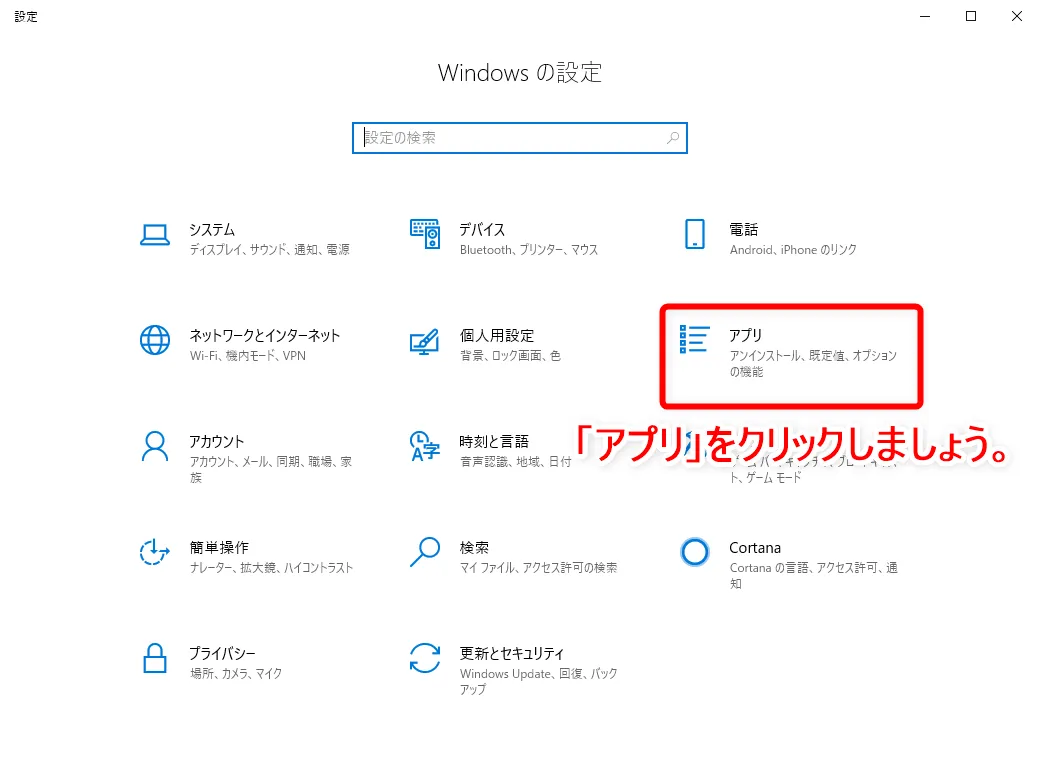Viewport: 1040px width, 764px height.
Task: Select the 個人用設定 title
Action: pos(497,336)
